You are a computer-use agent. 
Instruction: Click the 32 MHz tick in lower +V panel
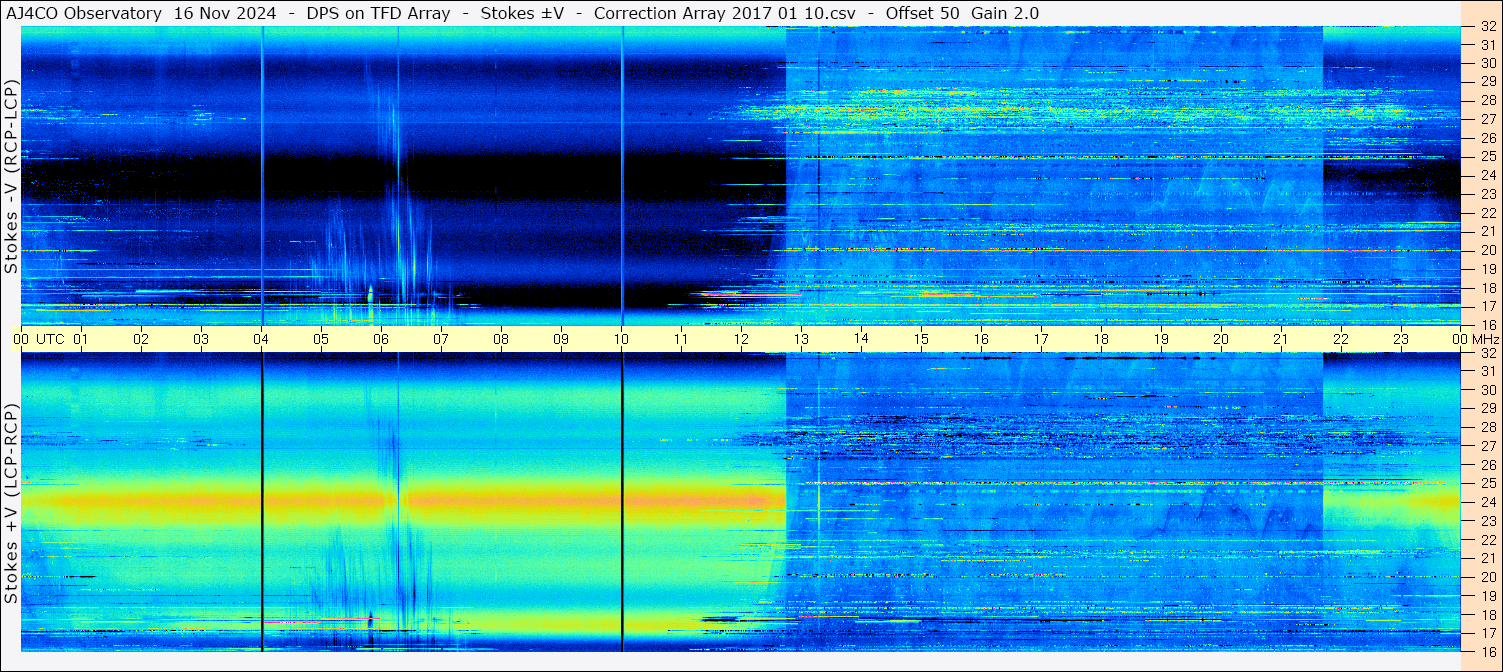coord(1488,353)
